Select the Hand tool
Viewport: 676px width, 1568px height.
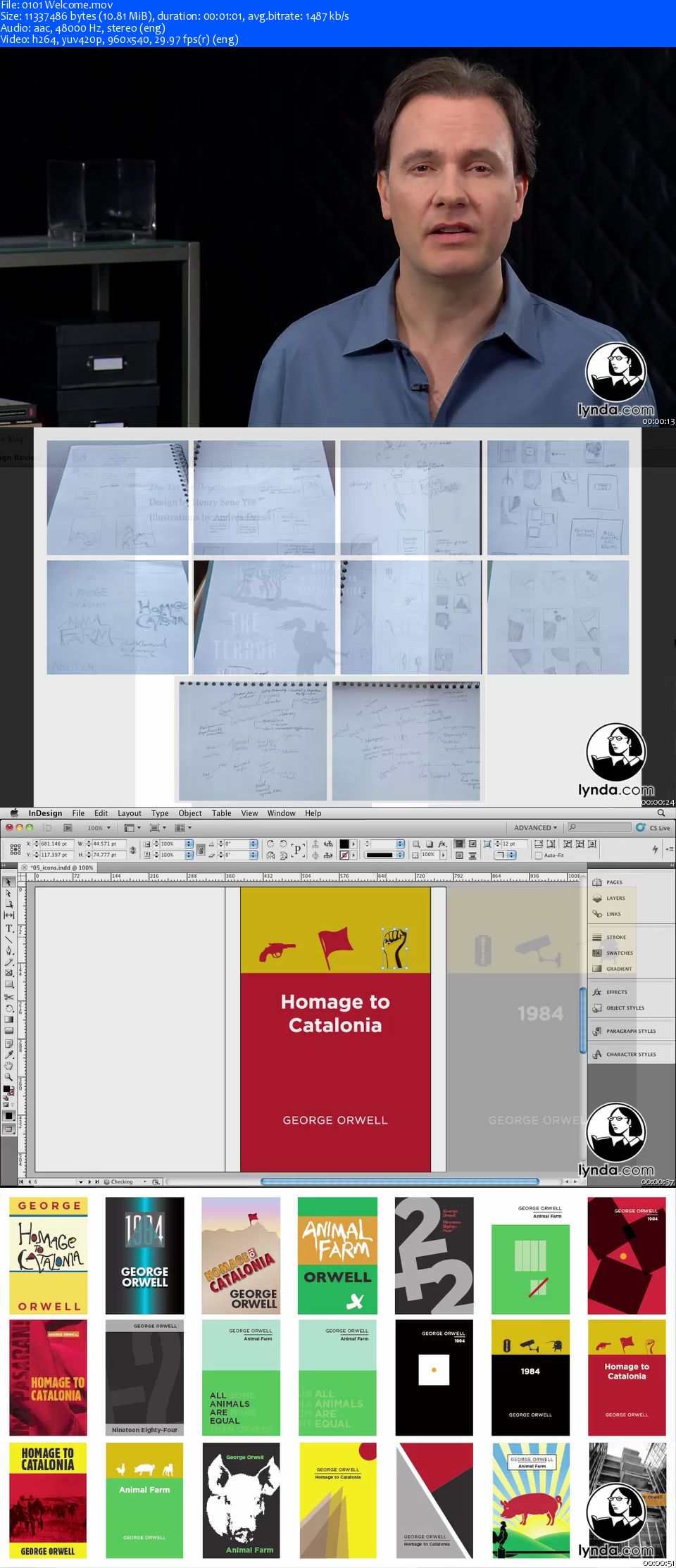9,1066
